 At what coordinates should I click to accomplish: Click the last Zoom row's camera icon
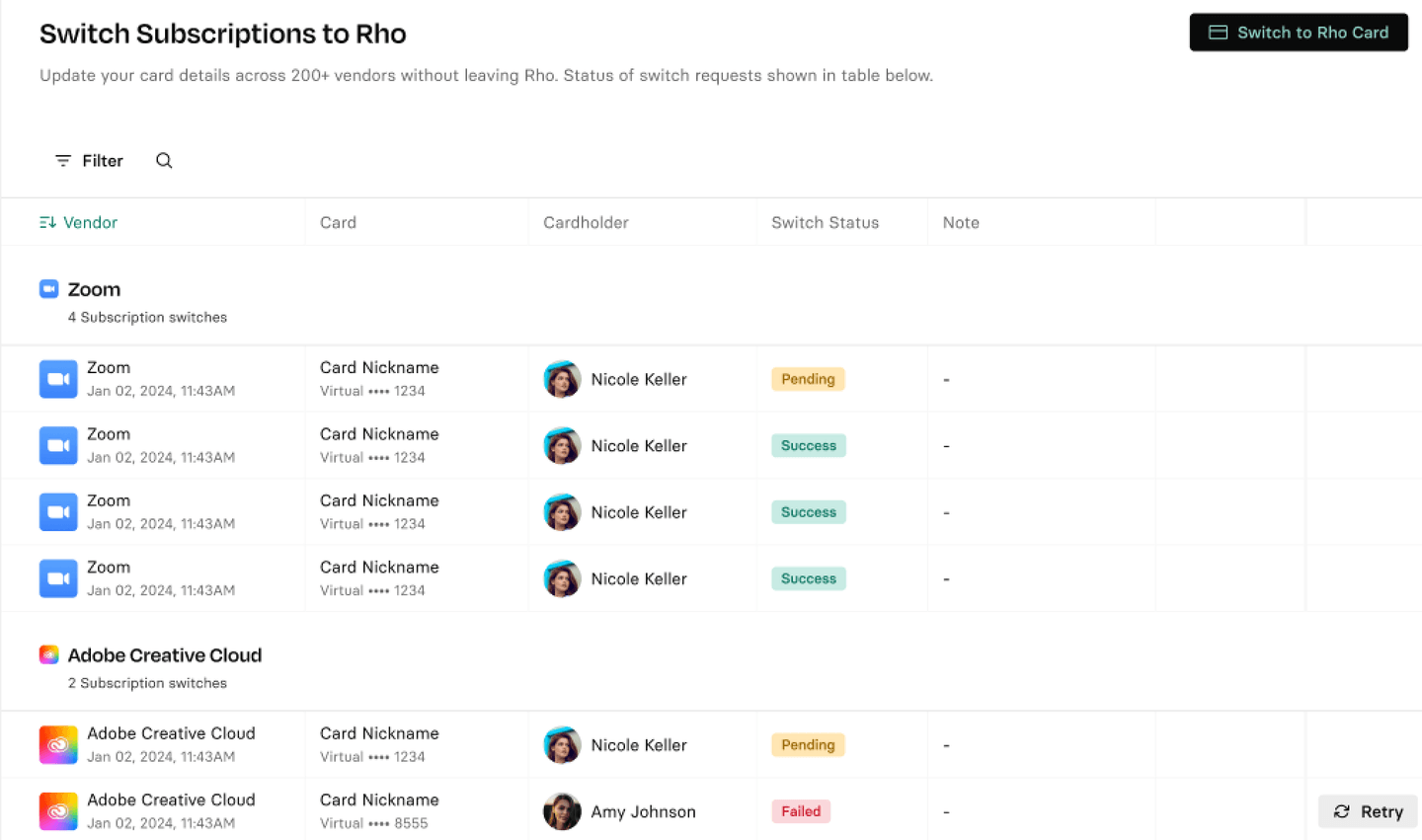point(58,579)
